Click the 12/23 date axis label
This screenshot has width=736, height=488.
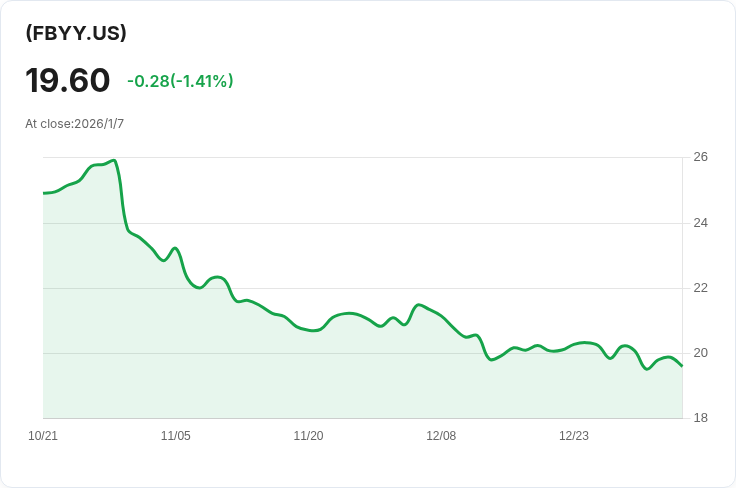pos(574,436)
